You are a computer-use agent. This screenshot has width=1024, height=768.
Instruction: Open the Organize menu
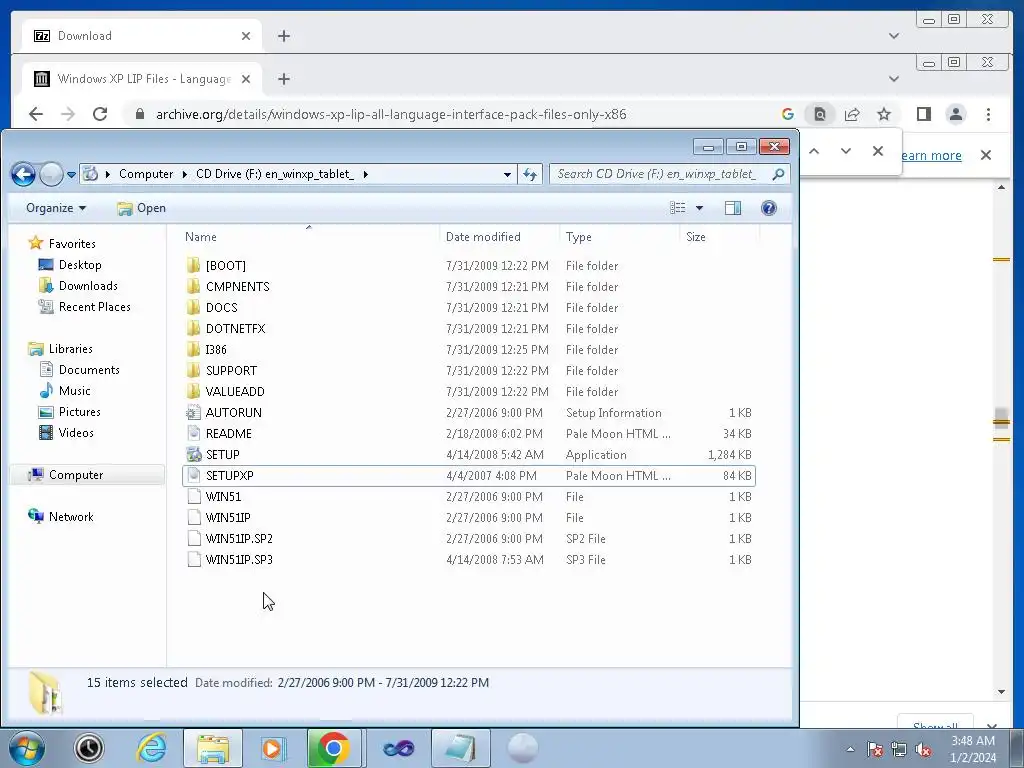(x=56, y=208)
